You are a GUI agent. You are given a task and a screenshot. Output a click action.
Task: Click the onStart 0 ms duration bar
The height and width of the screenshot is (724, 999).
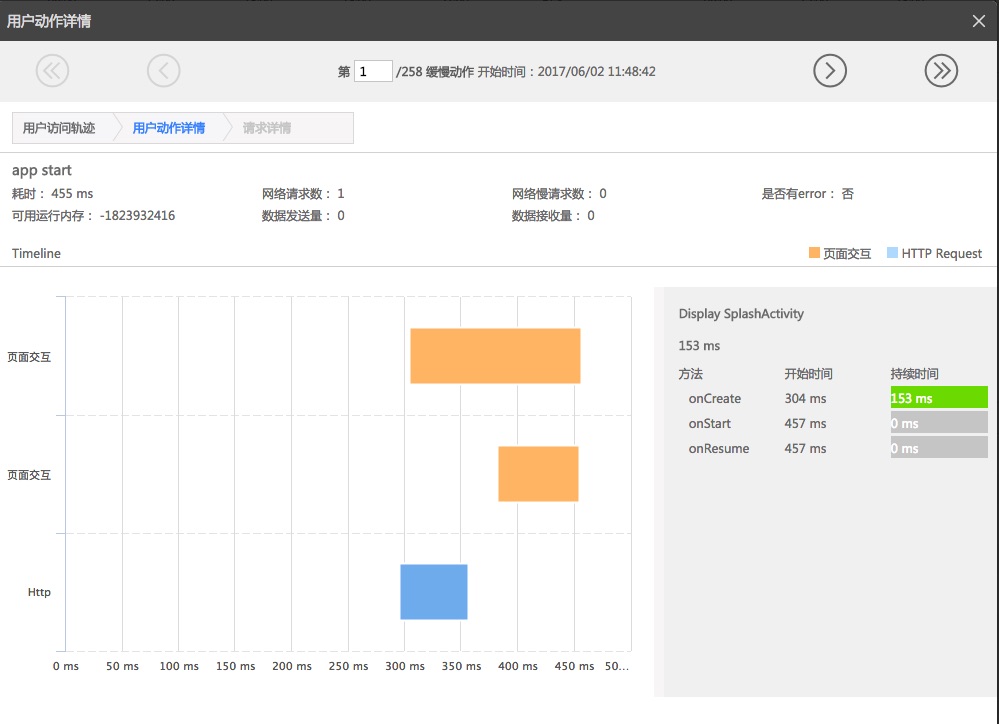point(939,423)
